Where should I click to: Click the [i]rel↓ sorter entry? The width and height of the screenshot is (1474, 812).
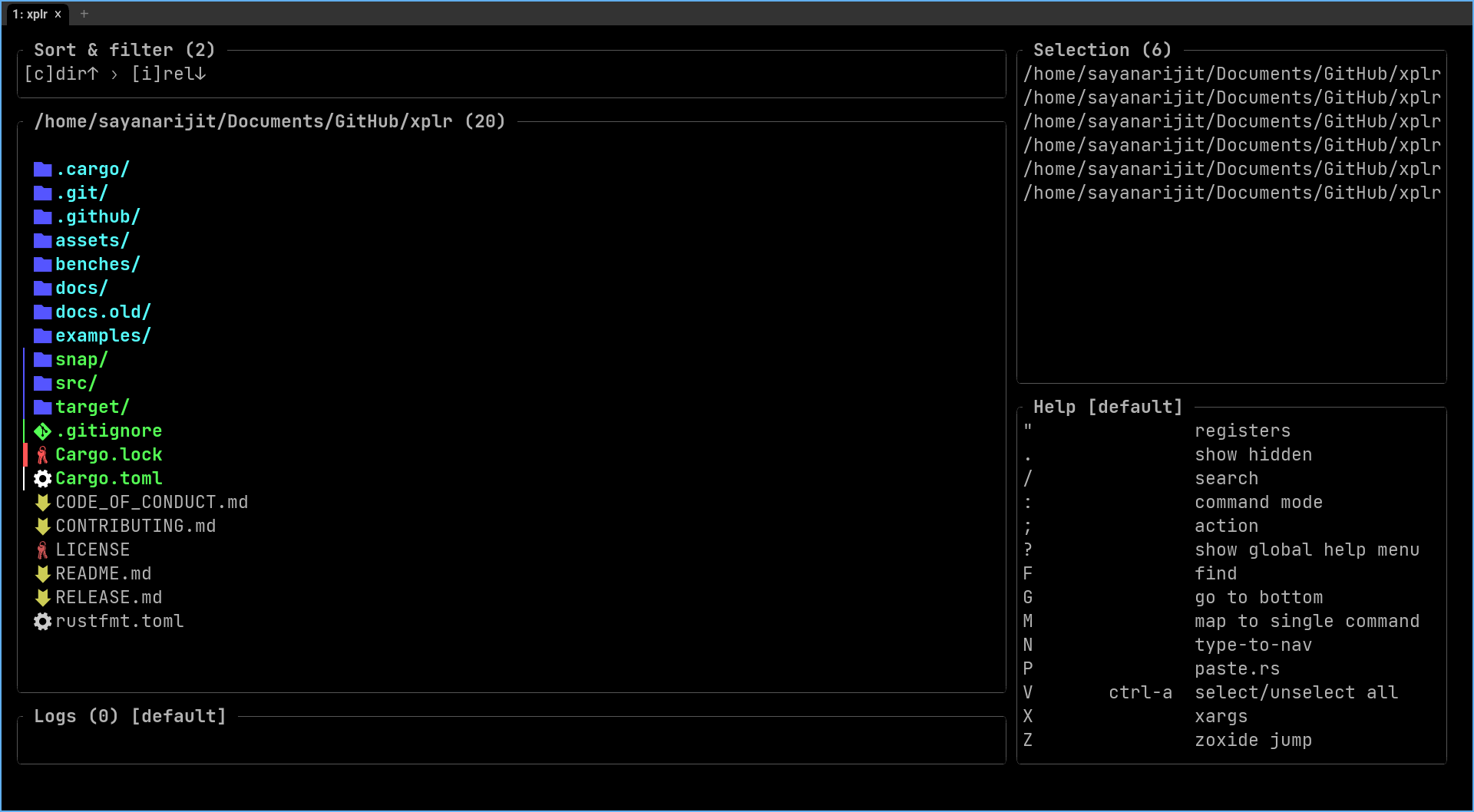(x=169, y=74)
